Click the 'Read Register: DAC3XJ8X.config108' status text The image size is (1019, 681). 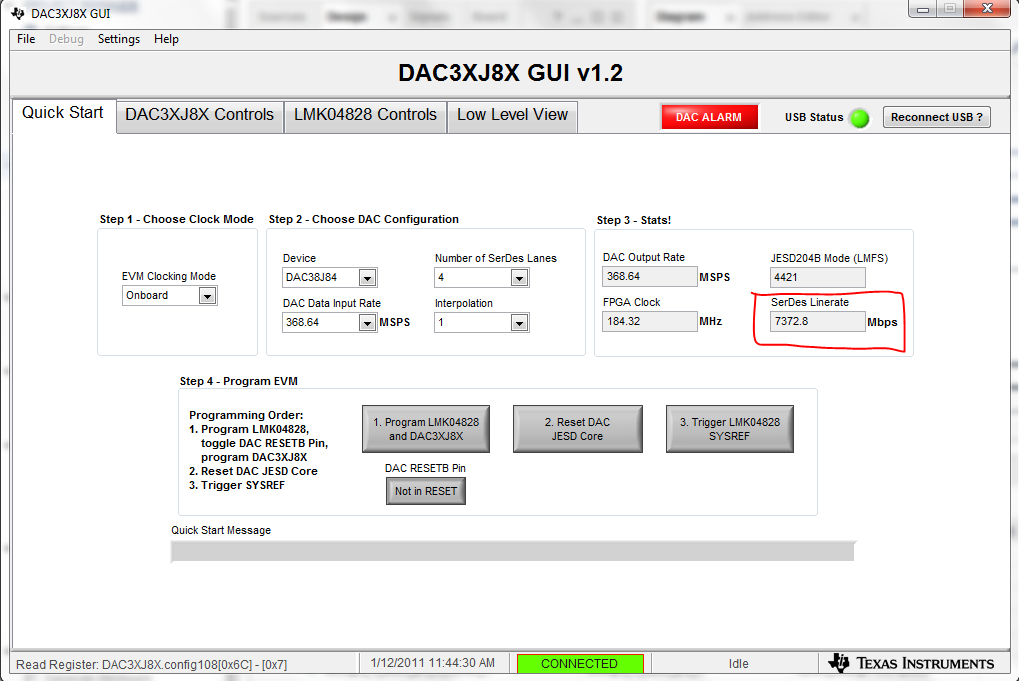click(x=151, y=664)
